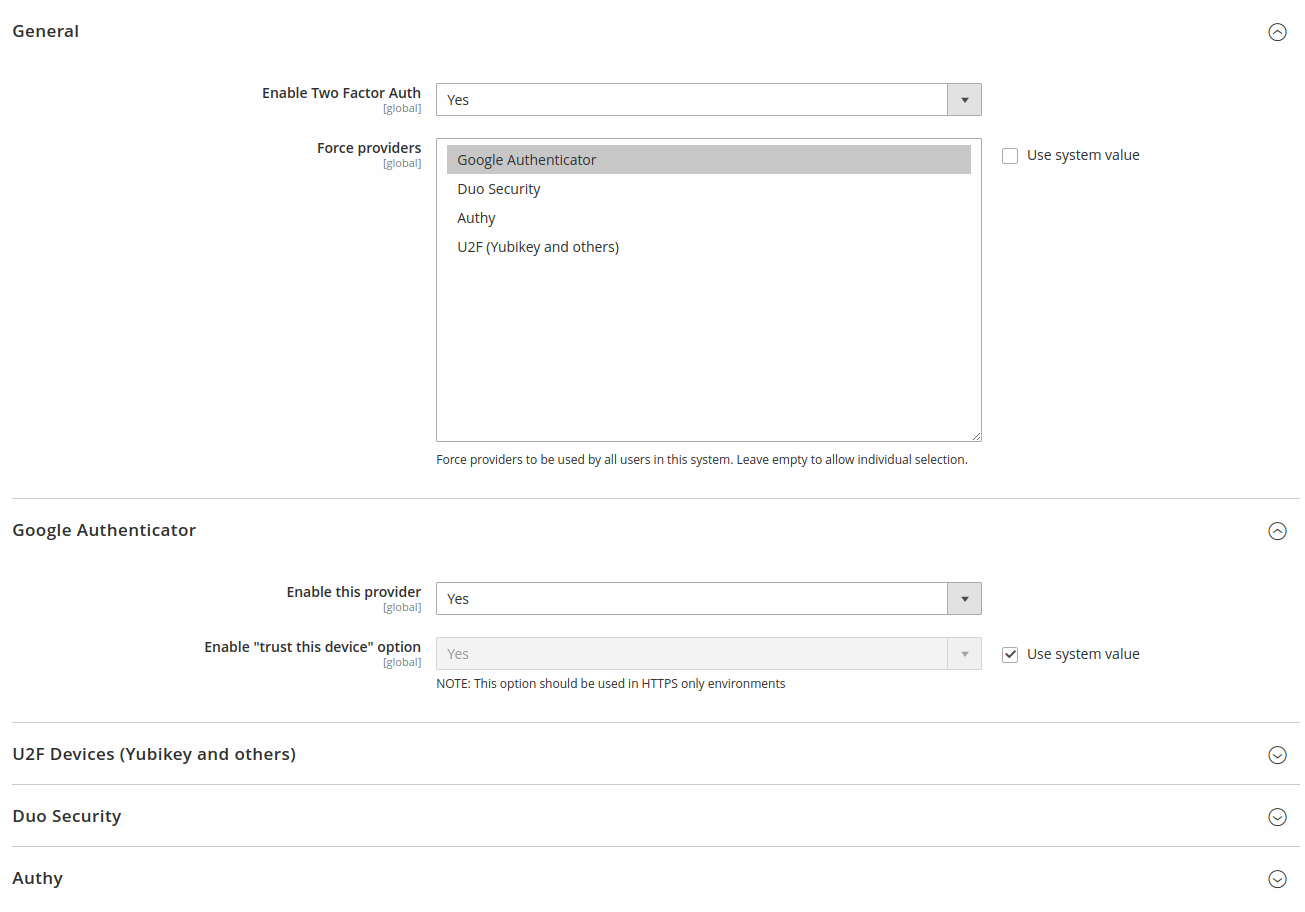Image resolution: width=1305 pixels, height=912 pixels.
Task: Check Use system value for Force providers
Action: [x=1010, y=155]
